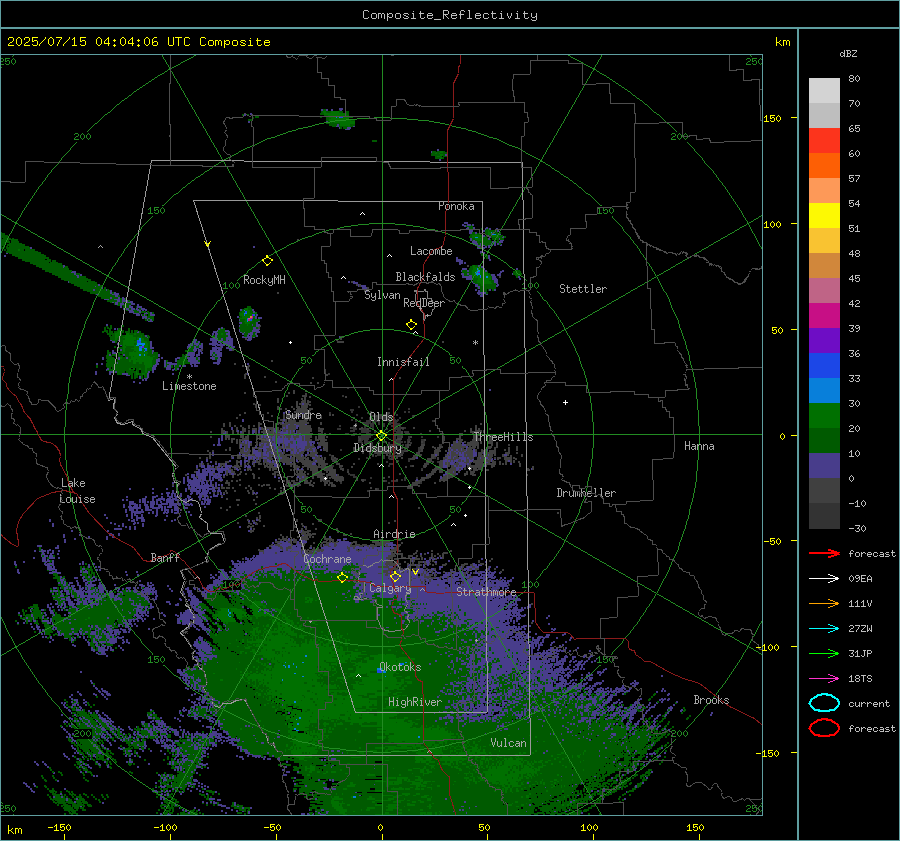Select the red swatch beside 65 dBZ

[x=824, y=140]
